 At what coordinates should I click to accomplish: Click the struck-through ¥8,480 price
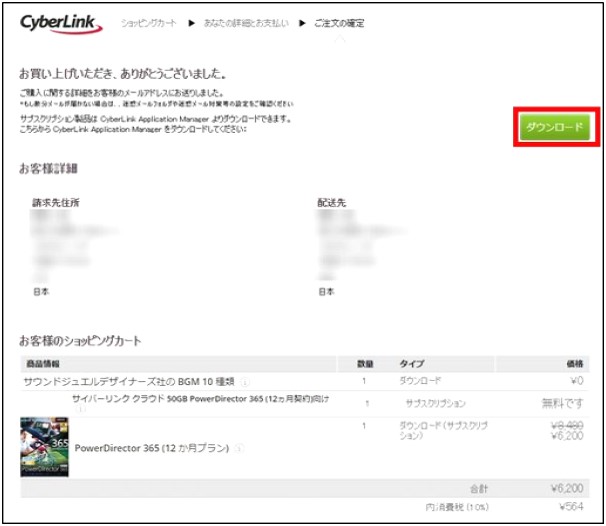(567, 426)
